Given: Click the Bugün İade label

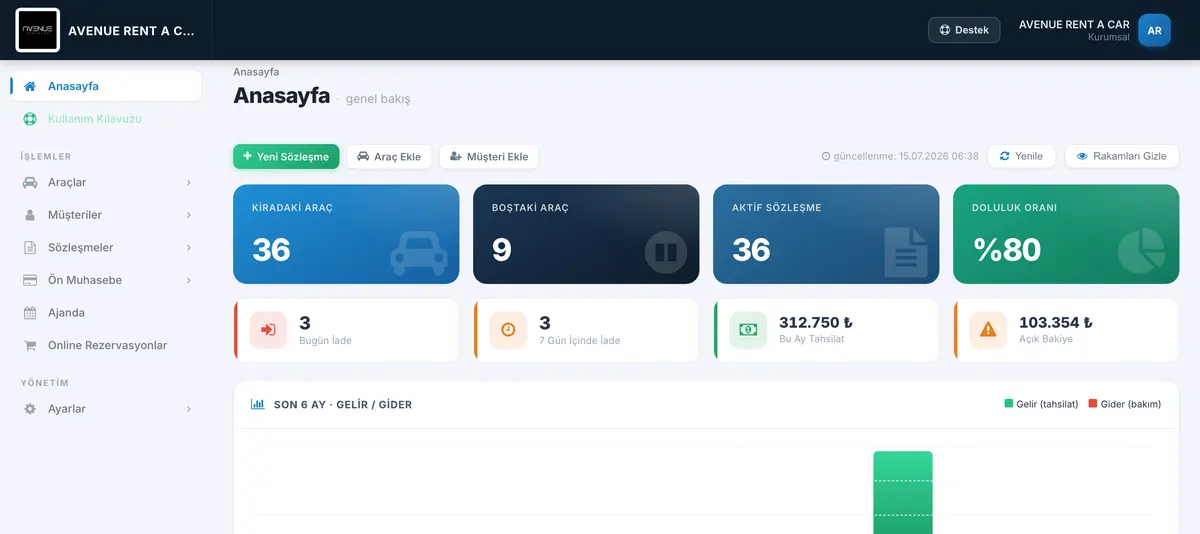Looking at the screenshot, I should click(326, 340).
